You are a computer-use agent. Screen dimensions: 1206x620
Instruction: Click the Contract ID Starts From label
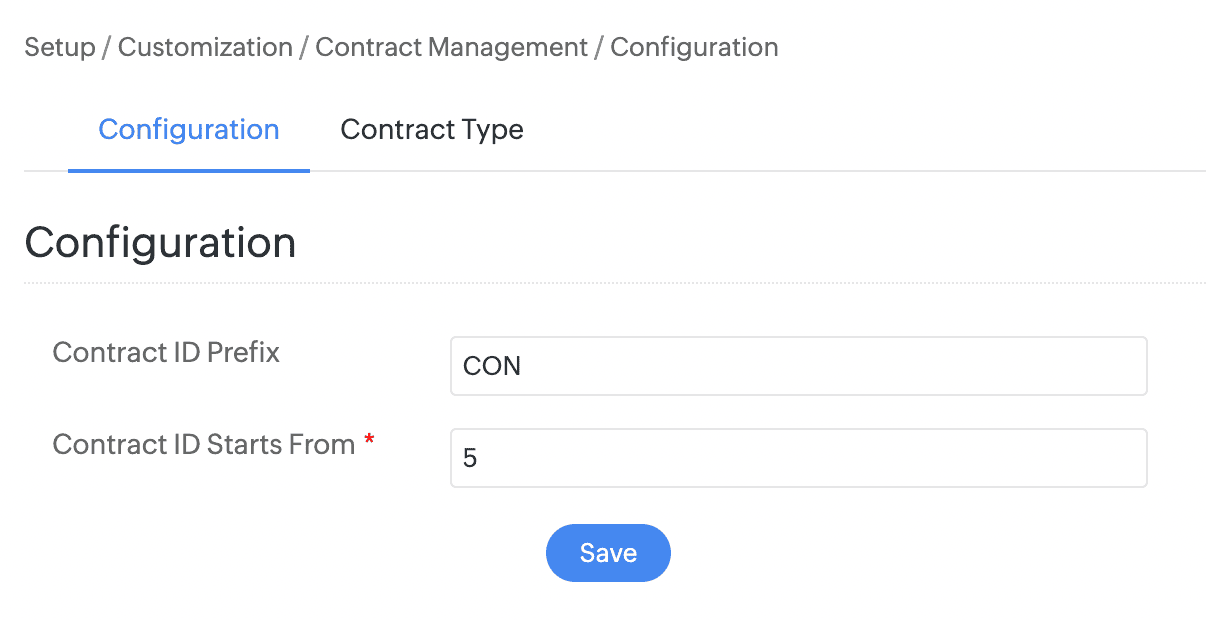(204, 445)
